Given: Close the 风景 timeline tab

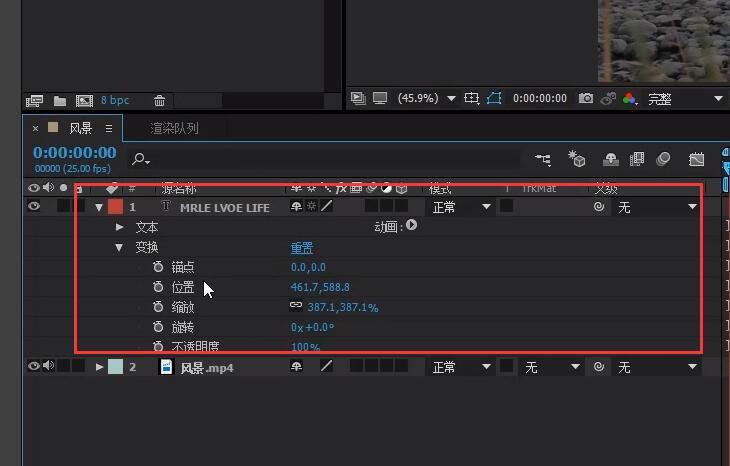Looking at the screenshot, I should click(x=35, y=128).
